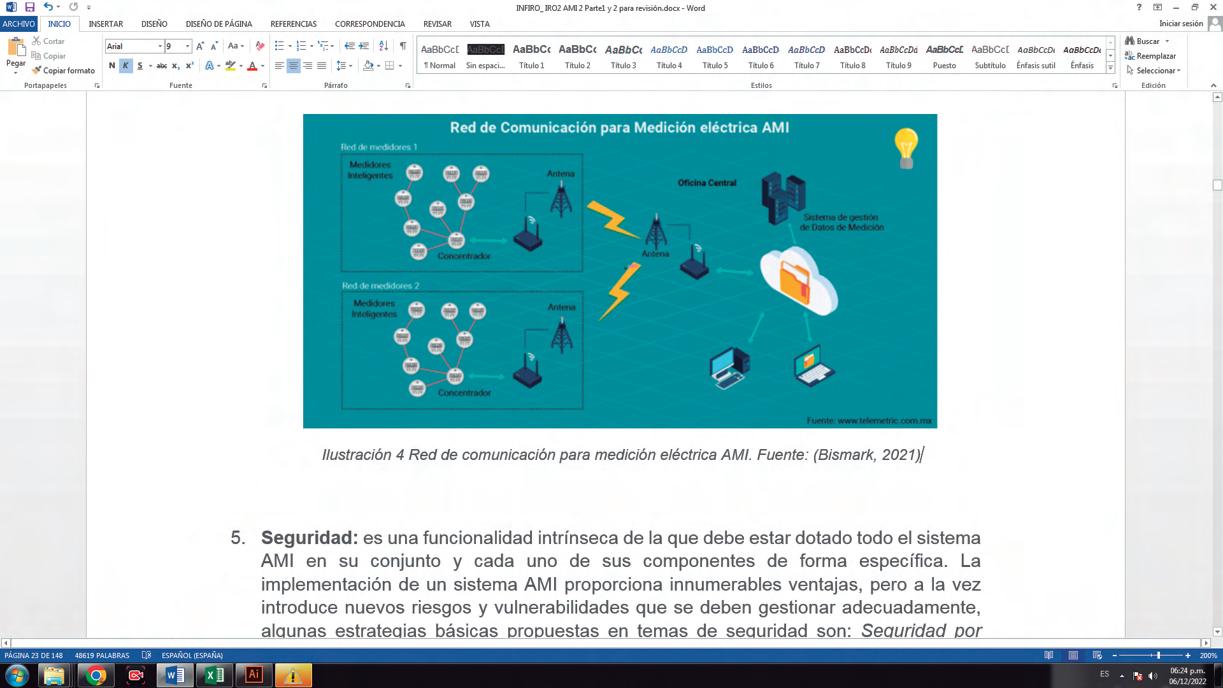Click yellow text highlight color button
The width and height of the screenshot is (1223, 688).
click(230, 66)
